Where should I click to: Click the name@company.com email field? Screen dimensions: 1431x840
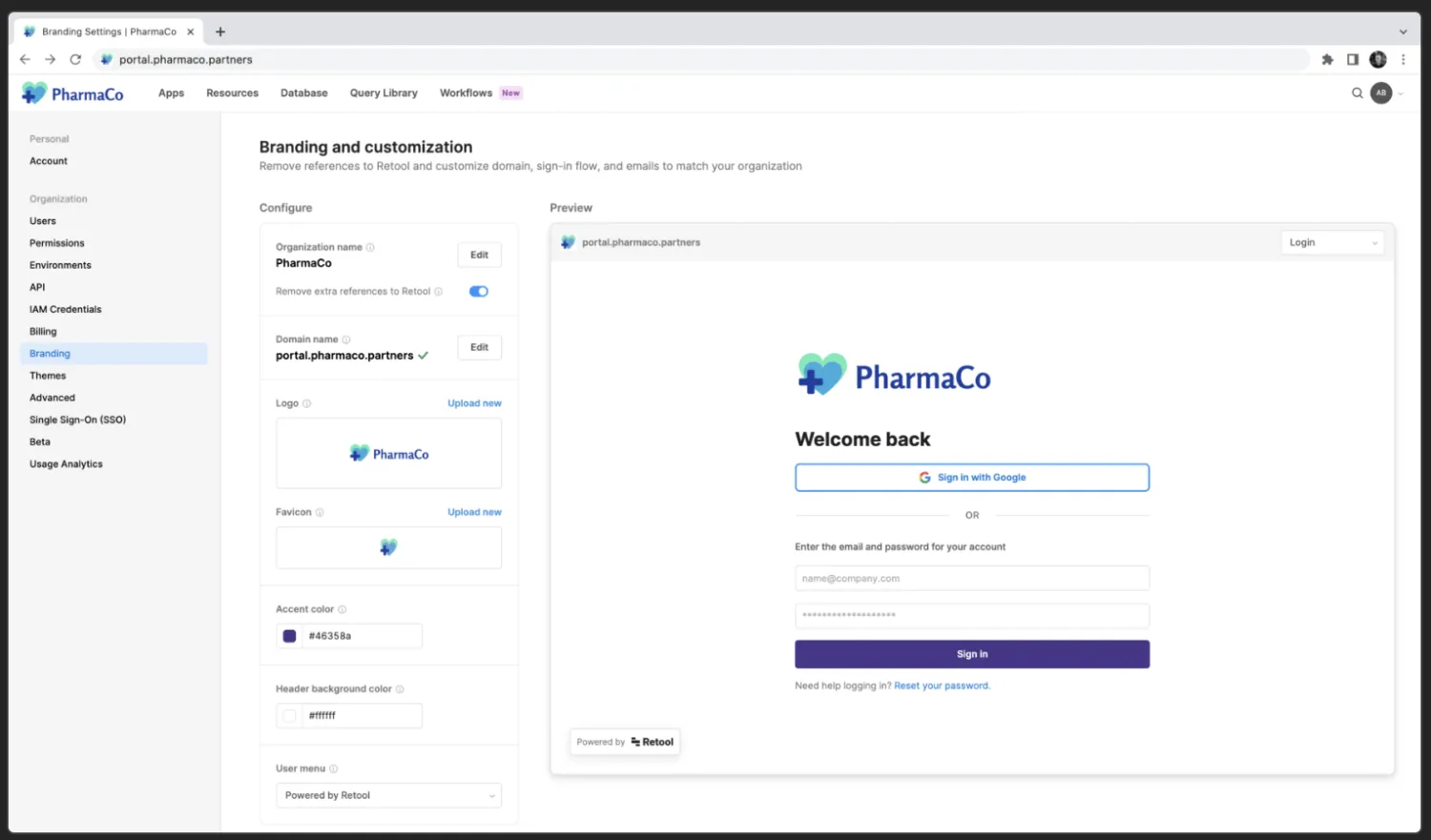pos(972,579)
